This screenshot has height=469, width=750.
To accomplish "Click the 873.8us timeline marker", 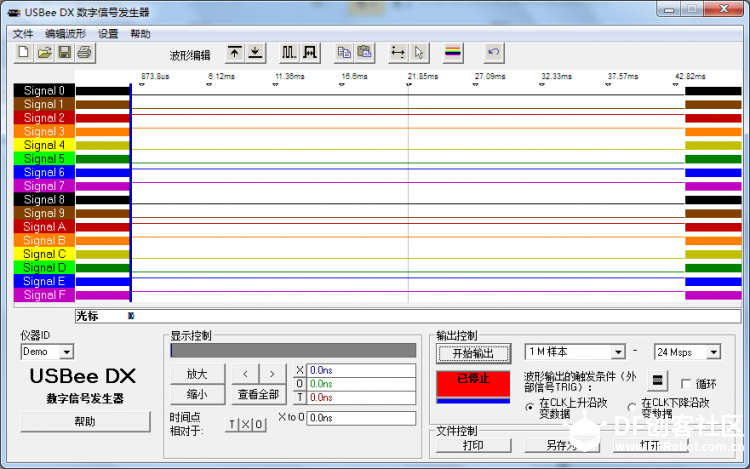I will point(142,85).
